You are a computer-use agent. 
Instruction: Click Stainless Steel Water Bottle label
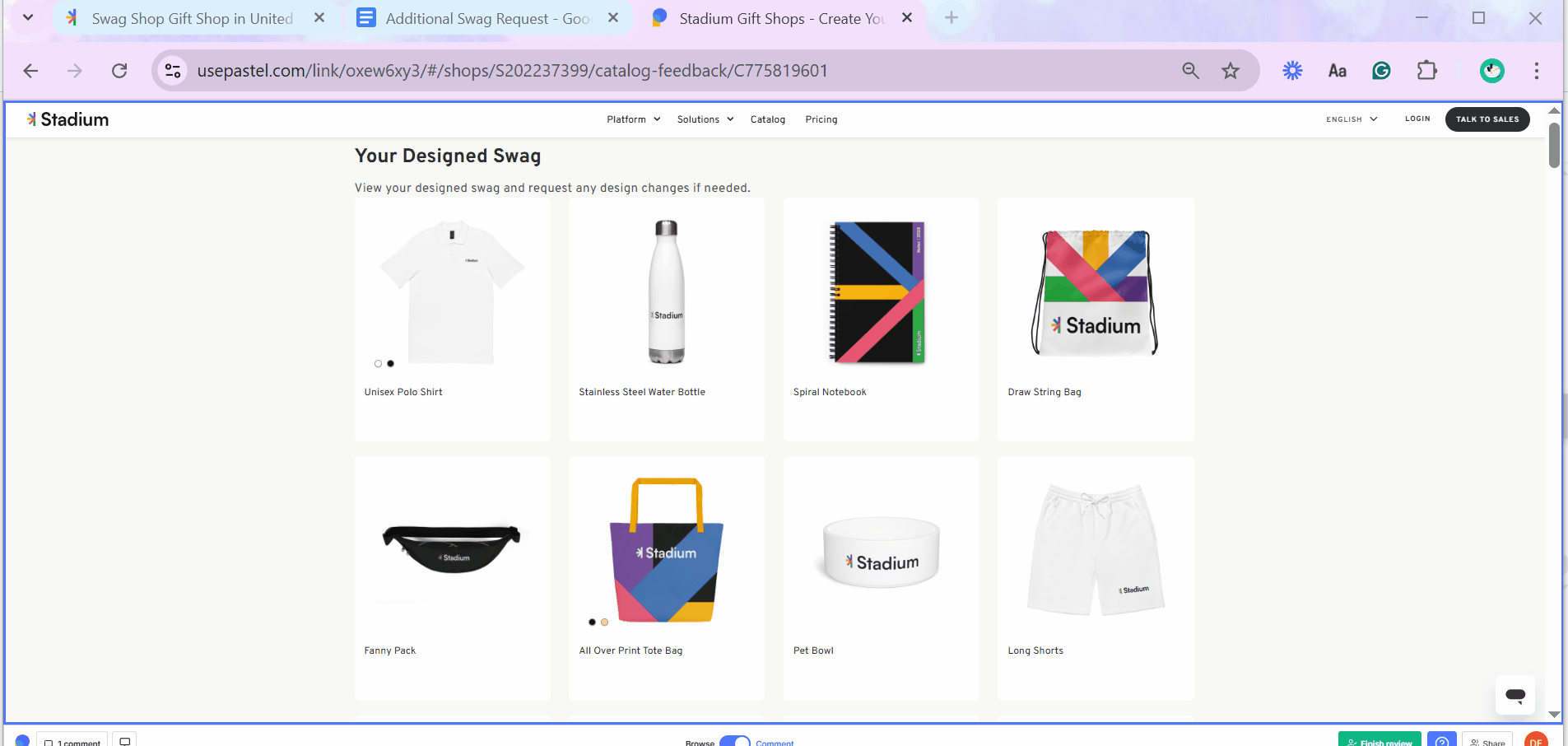642,392
